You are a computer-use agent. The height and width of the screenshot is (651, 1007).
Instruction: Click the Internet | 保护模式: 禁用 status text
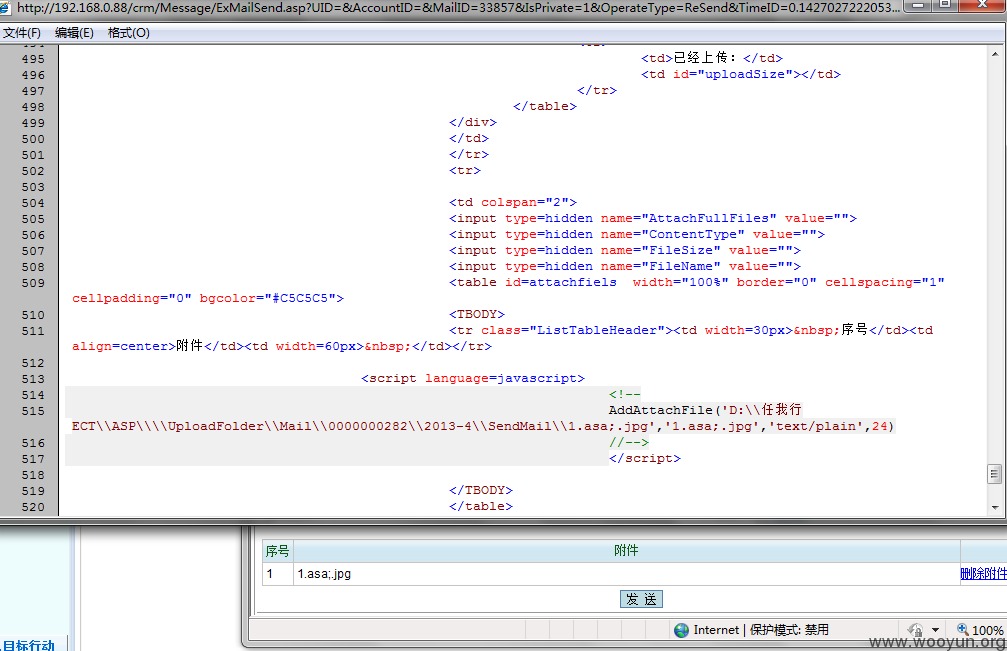[760, 630]
